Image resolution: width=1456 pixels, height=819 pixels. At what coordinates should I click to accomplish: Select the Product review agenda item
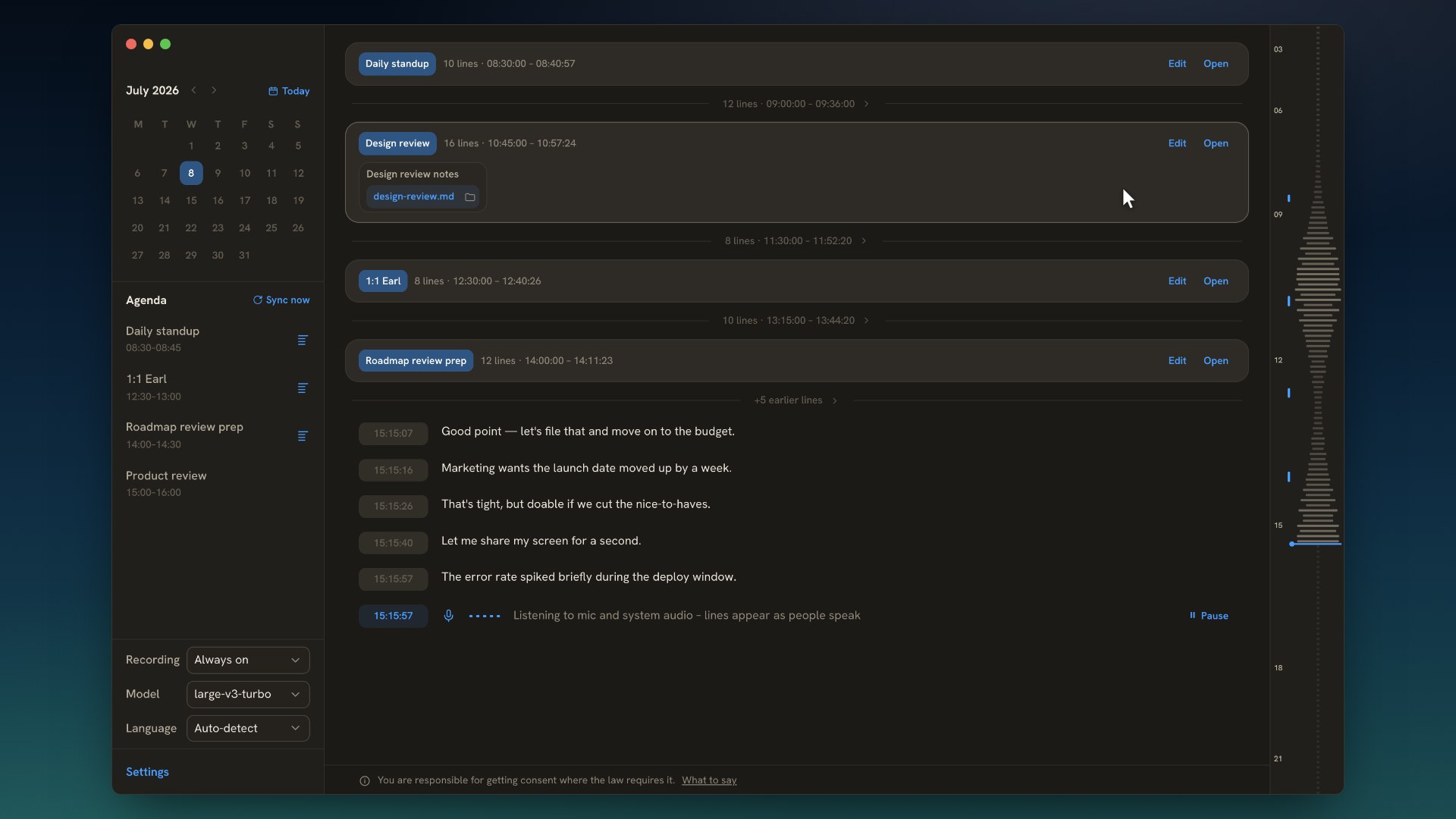[218, 484]
